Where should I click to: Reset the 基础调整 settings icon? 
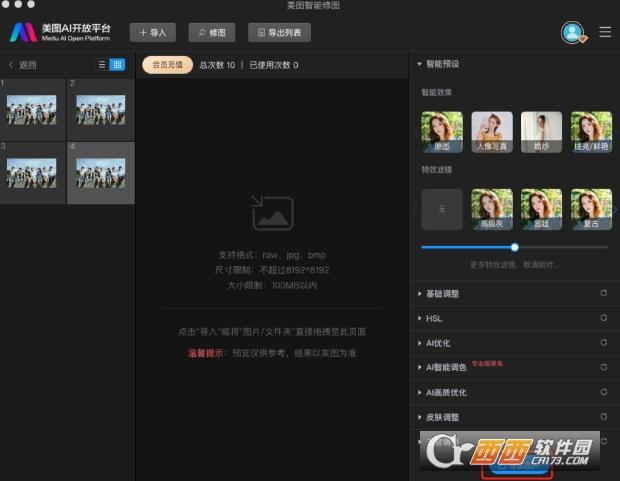[604, 293]
